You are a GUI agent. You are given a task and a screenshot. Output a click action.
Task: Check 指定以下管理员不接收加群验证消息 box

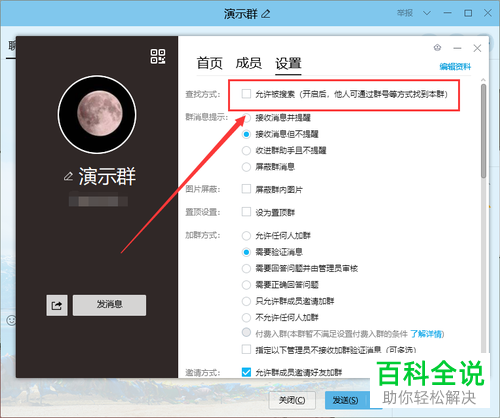pos(246,349)
